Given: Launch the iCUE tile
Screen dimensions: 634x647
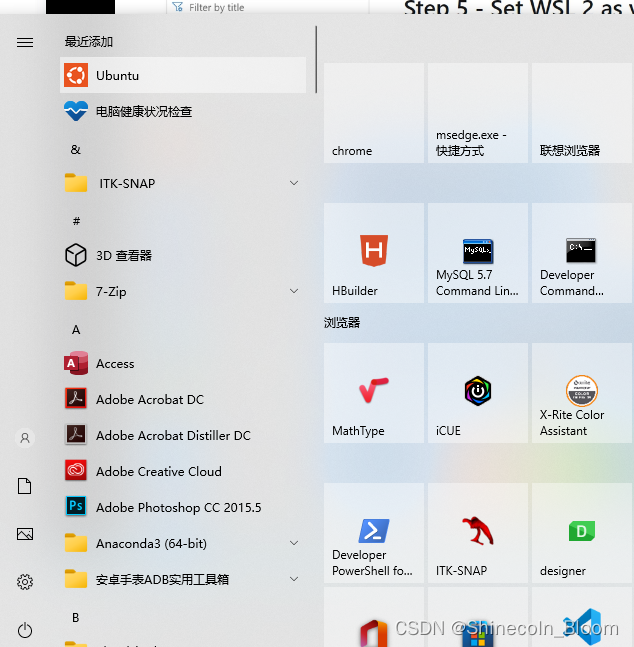Looking at the screenshot, I should [x=478, y=393].
